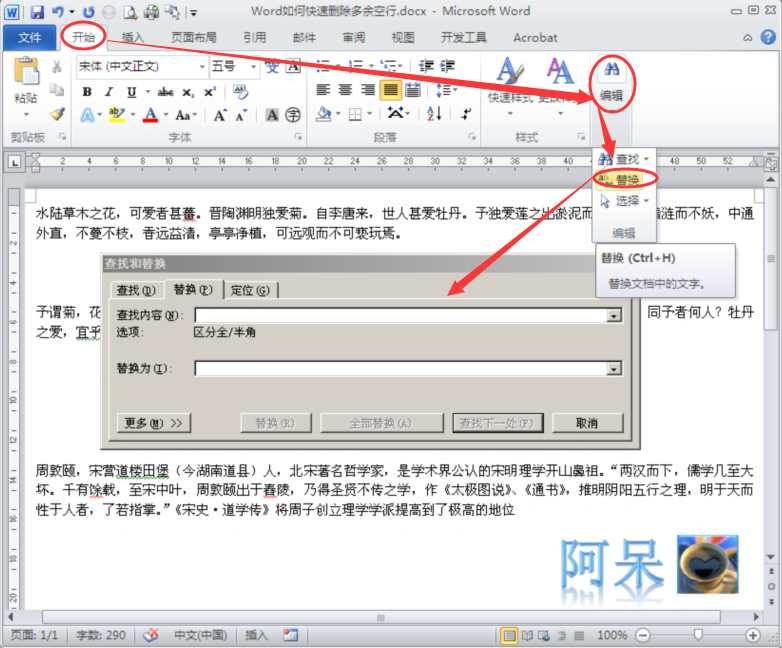Select the Format Painter brush
The width and height of the screenshot is (782, 648).
[57, 114]
